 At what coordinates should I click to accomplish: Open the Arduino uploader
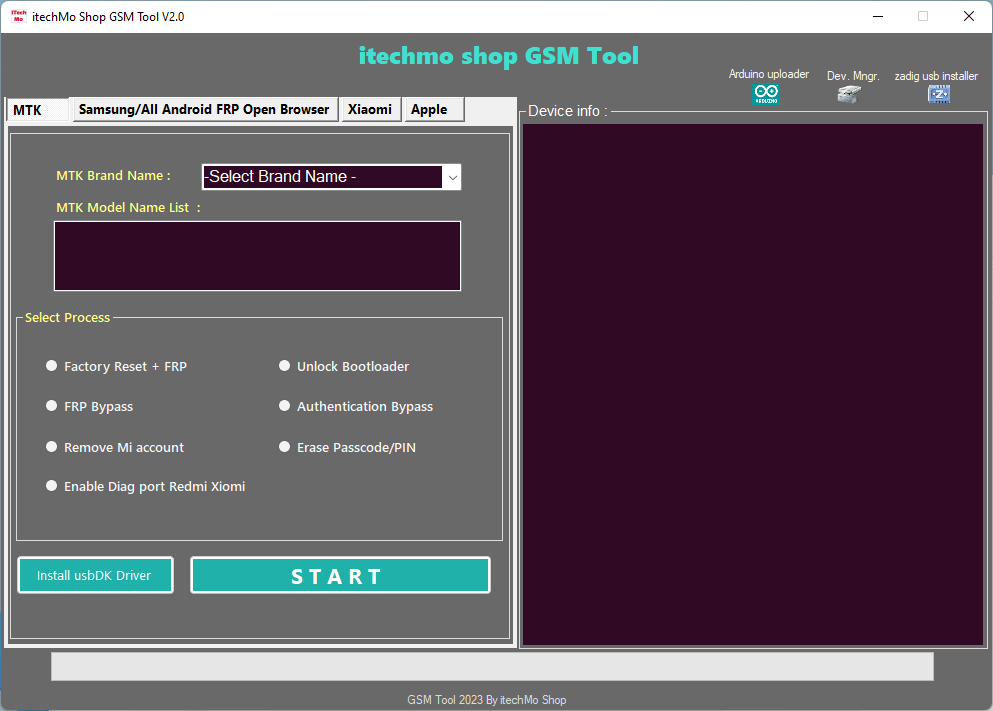[x=766, y=93]
